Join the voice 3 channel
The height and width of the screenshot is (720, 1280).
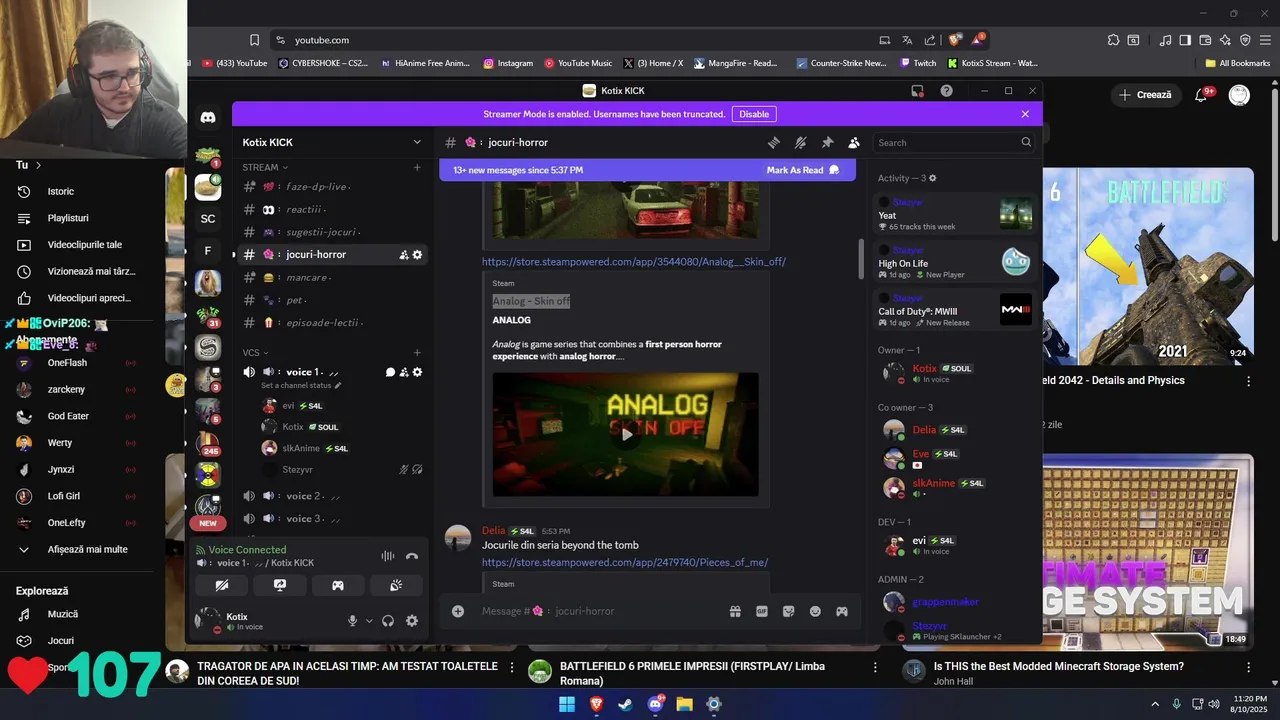pos(332,518)
